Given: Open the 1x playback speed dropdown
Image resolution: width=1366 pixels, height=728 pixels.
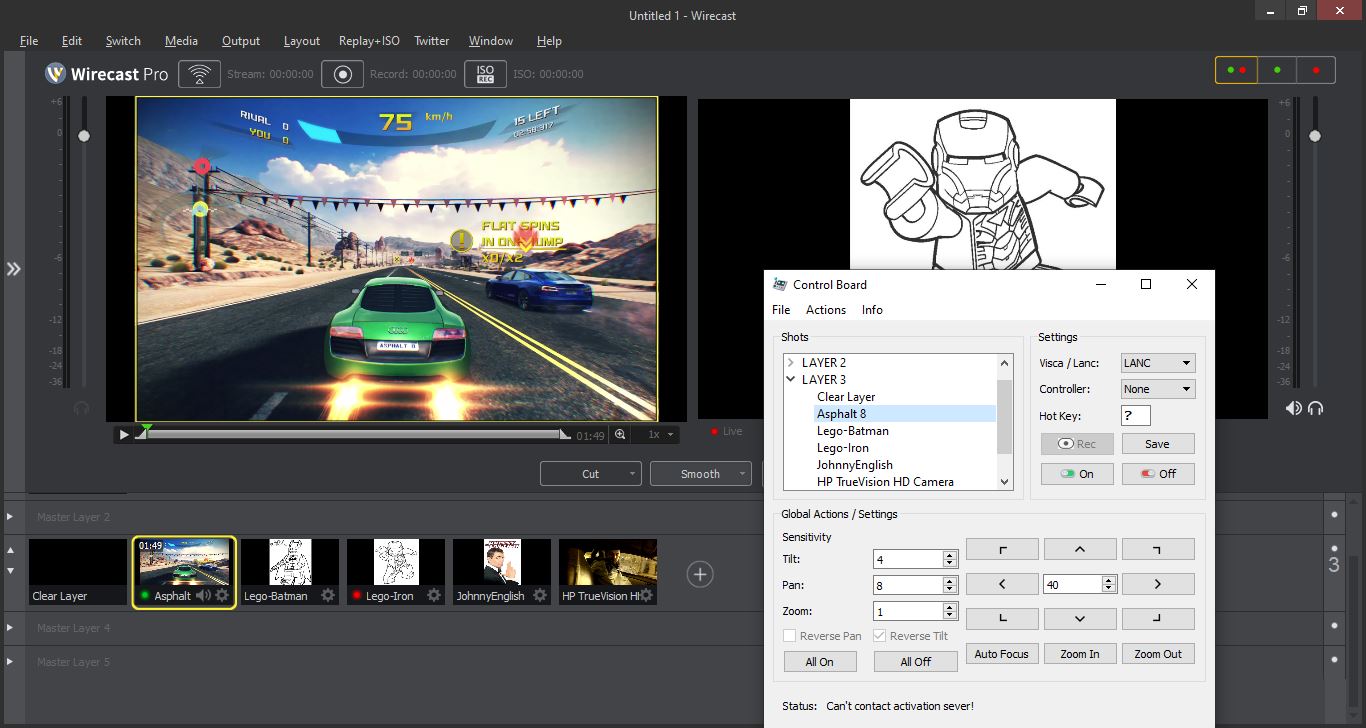Looking at the screenshot, I should pyautogui.click(x=659, y=434).
